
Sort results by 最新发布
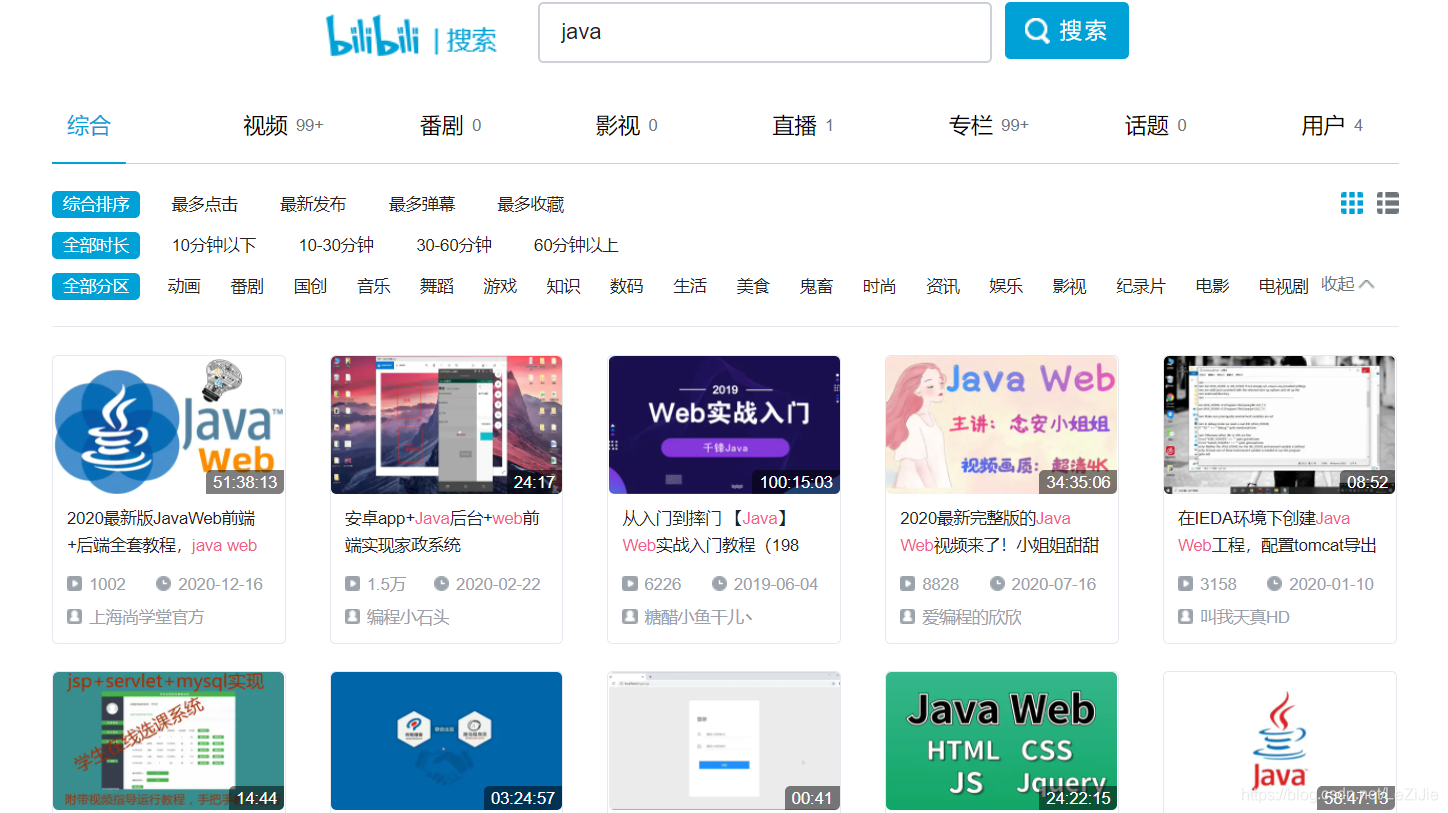click(x=313, y=204)
